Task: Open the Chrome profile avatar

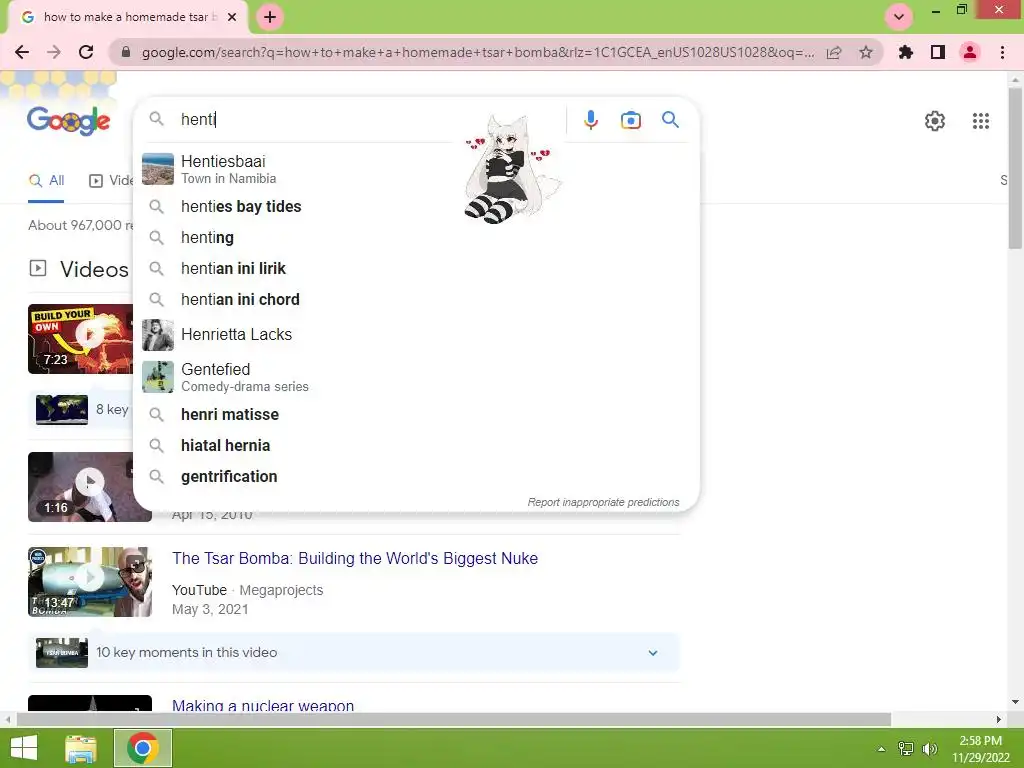Action: pos(970,52)
